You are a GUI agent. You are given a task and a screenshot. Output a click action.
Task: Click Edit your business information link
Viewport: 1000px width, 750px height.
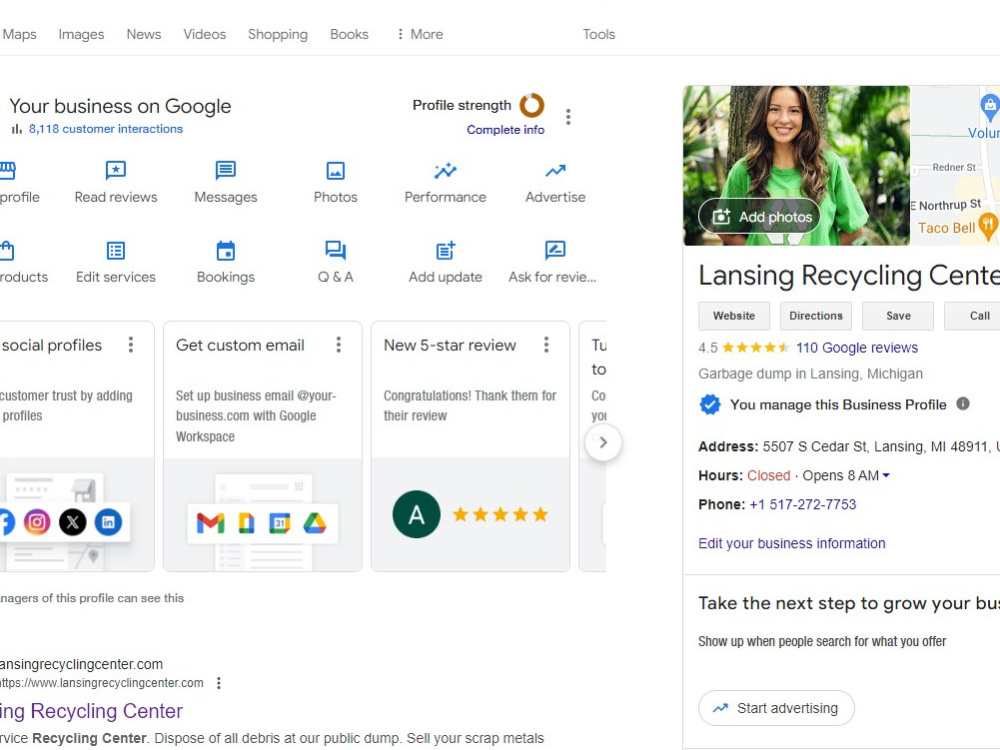click(x=791, y=543)
